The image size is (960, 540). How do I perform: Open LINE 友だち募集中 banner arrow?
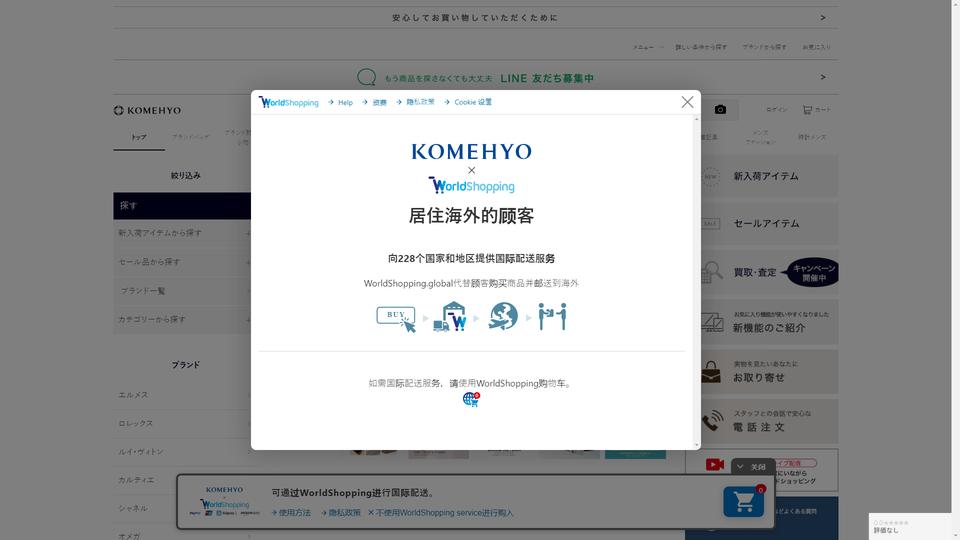coord(823,77)
